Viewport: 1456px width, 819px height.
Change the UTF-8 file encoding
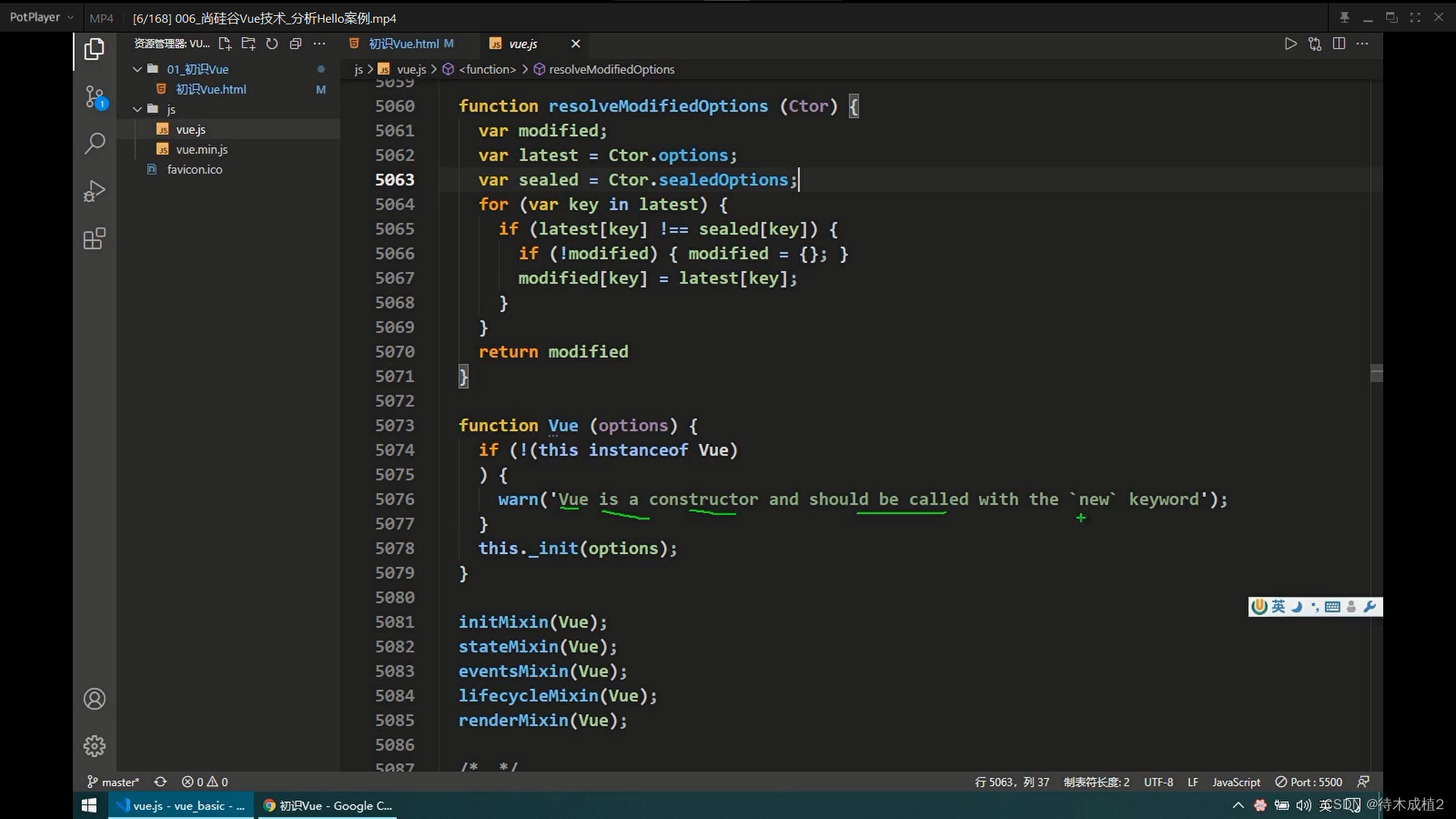point(1159,782)
